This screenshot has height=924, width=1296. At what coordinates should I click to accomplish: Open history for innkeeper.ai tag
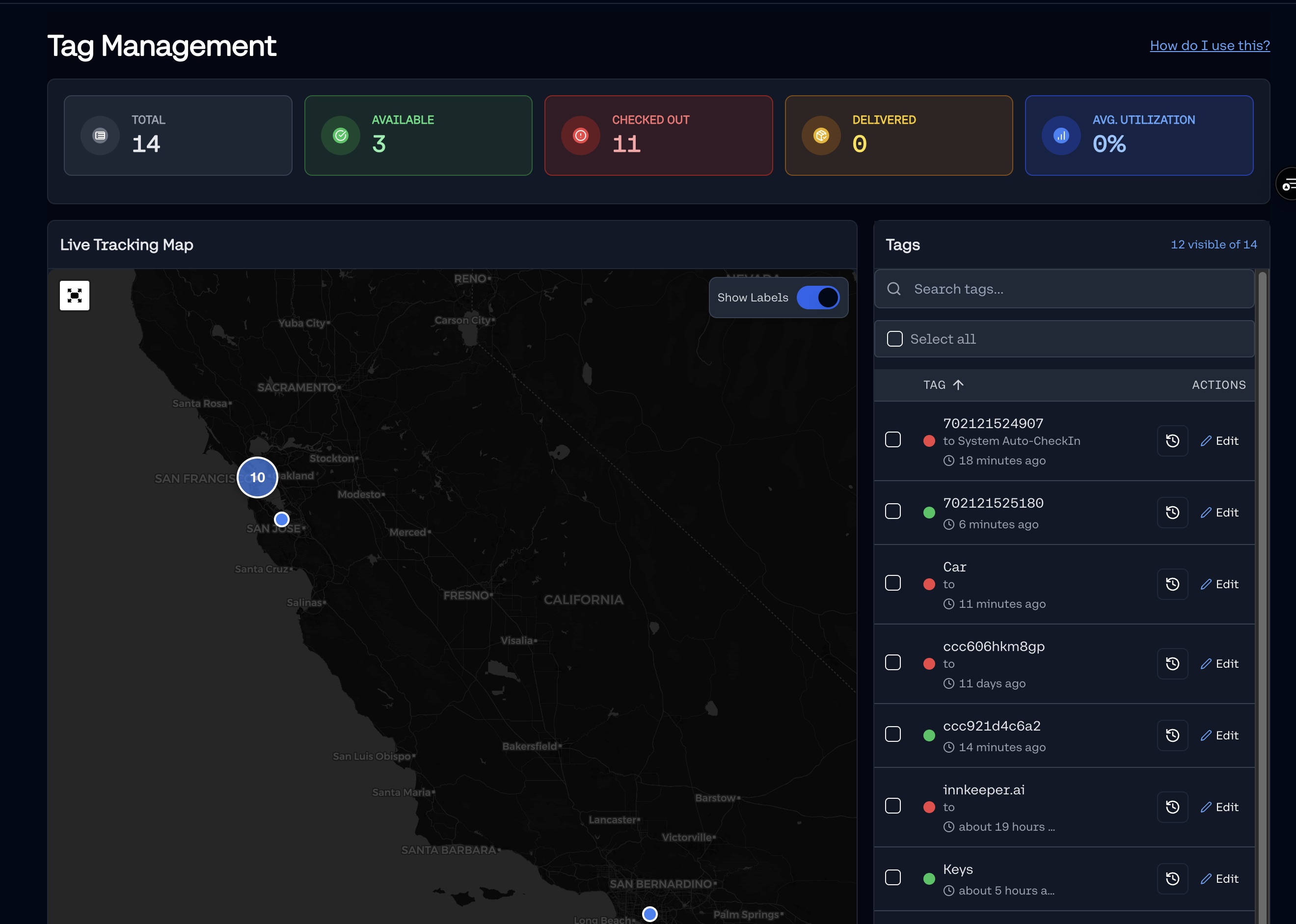pyautogui.click(x=1173, y=807)
